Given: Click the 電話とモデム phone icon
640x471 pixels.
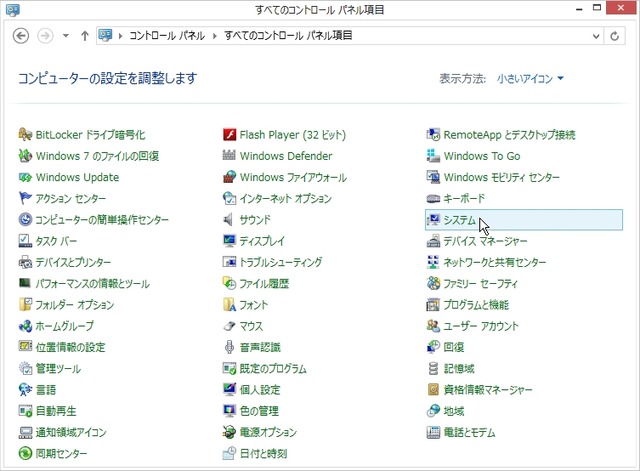Looking at the screenshot, I should pyautogui.click(x=433, y=432).
